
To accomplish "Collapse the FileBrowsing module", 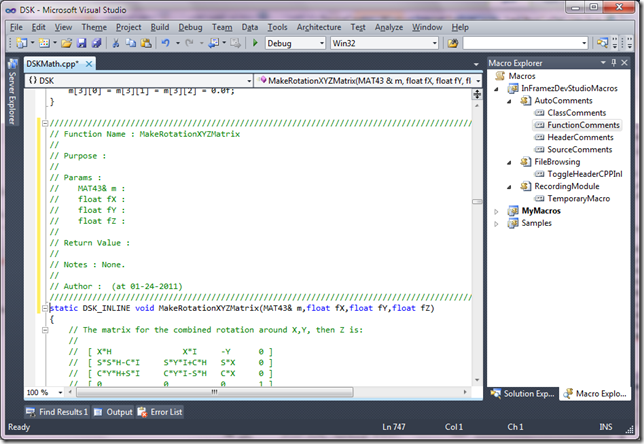I will coord(509,162).
